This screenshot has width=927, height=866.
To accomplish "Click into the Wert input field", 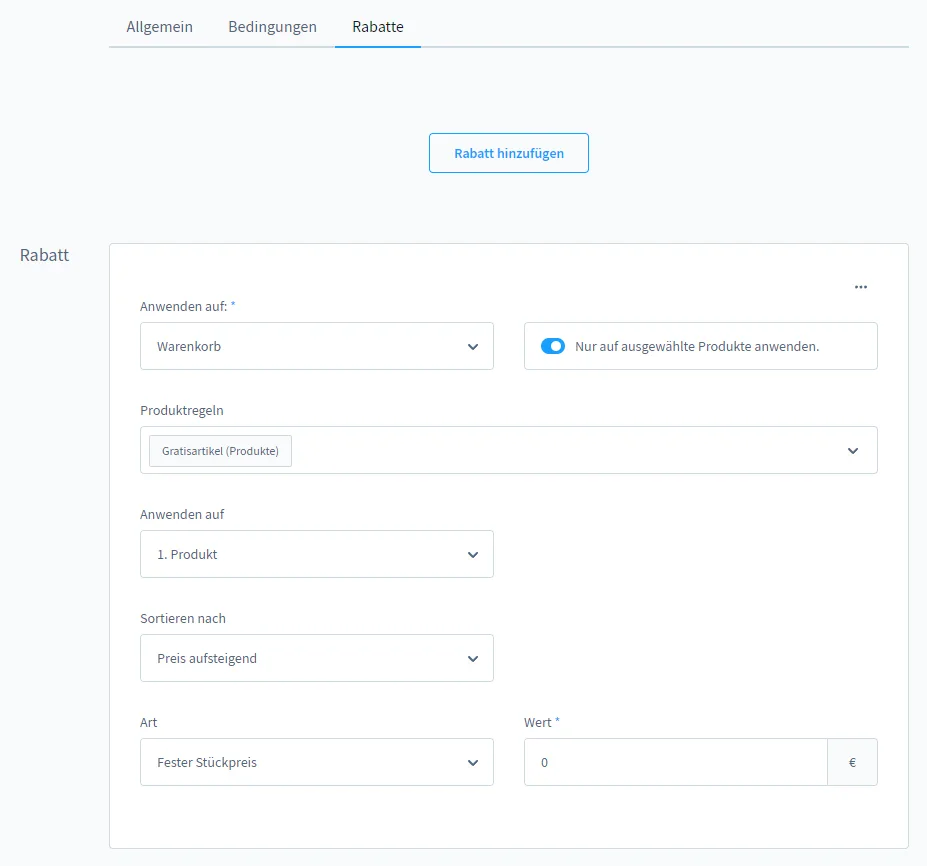I will (676, 763).
